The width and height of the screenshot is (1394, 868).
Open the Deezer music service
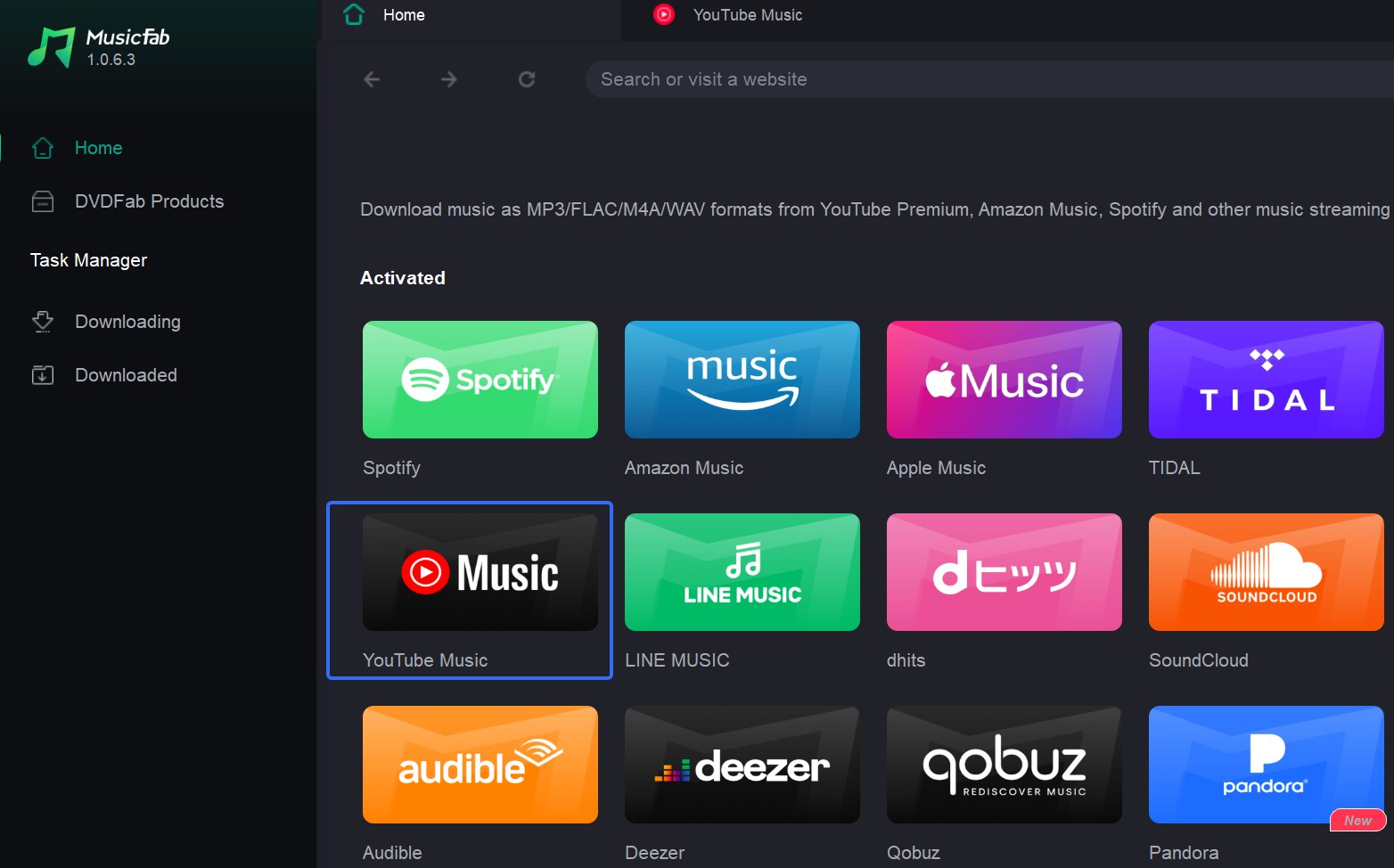click(x=742, y=765)
